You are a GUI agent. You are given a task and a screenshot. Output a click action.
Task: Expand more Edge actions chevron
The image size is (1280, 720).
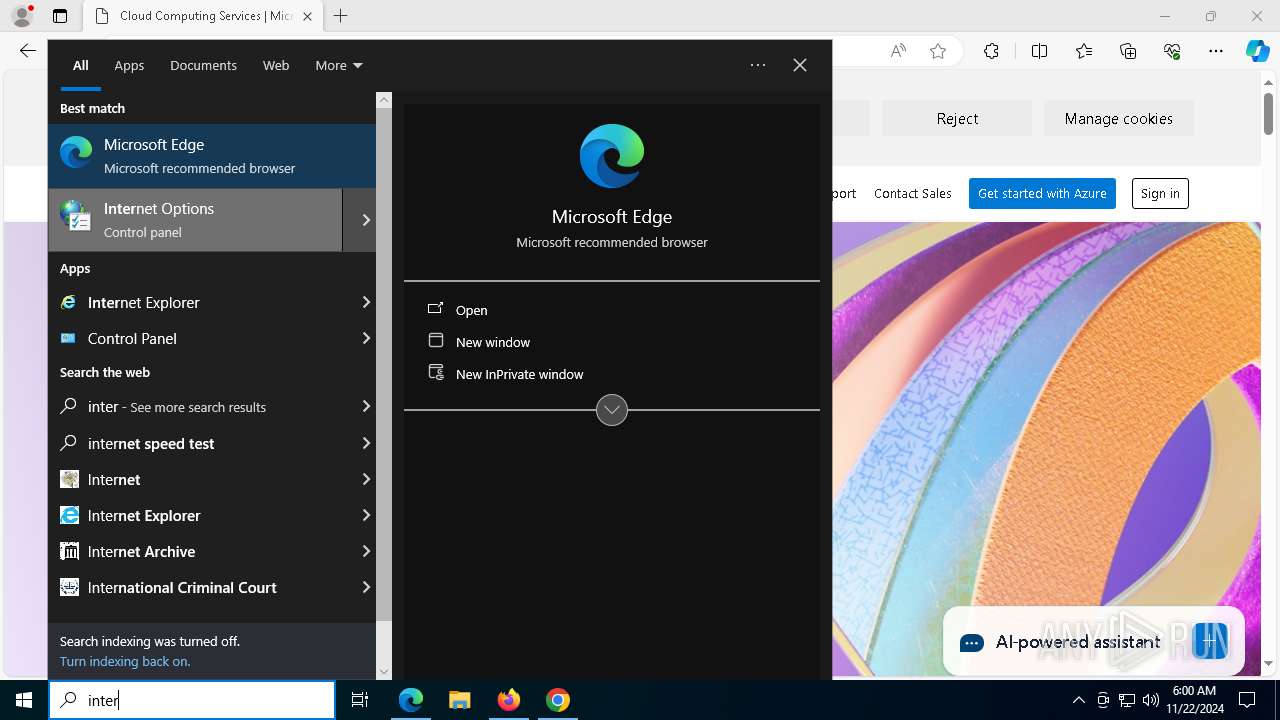(x=612, y=410)
